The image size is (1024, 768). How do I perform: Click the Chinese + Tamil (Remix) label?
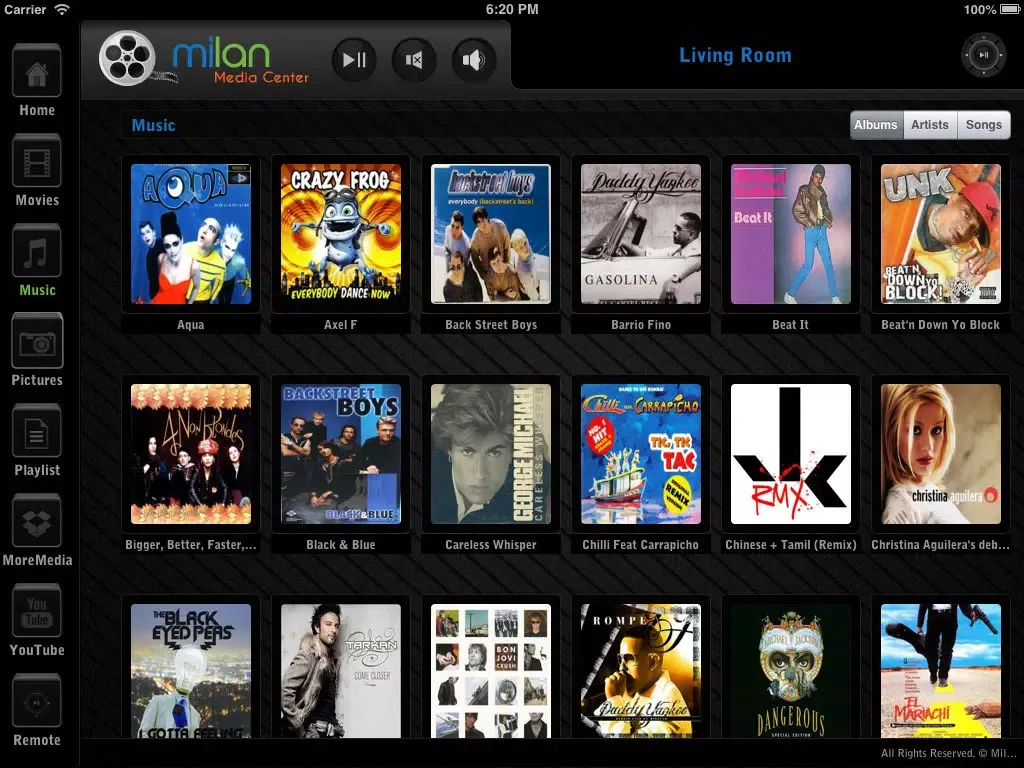tap(791, 545)
